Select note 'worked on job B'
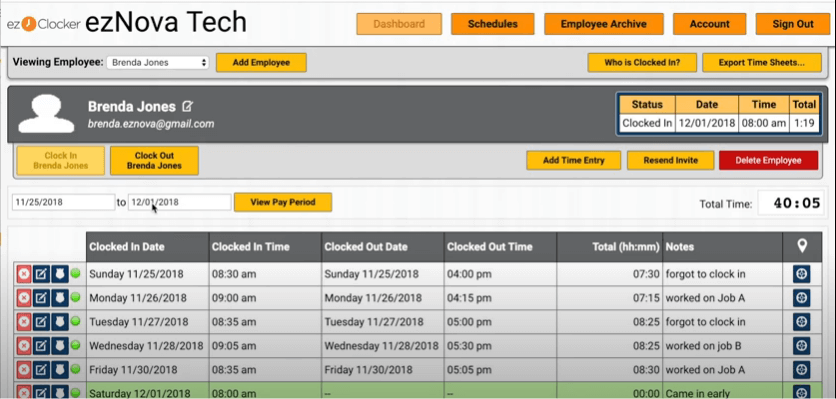836x399 pixels. (x=703, y=346)
